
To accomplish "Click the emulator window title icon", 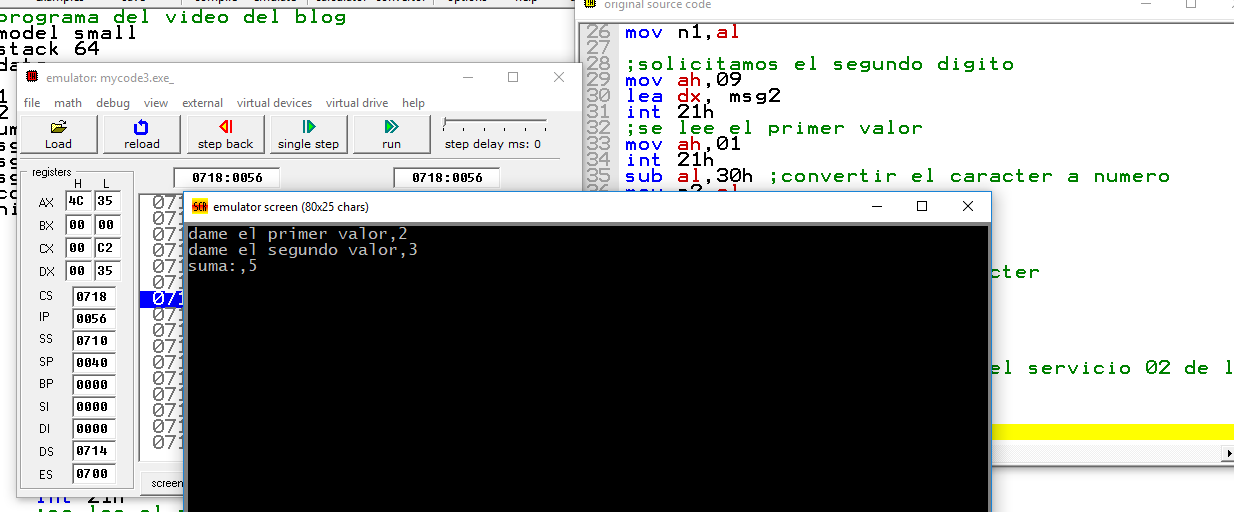I will tap(32, 77).
